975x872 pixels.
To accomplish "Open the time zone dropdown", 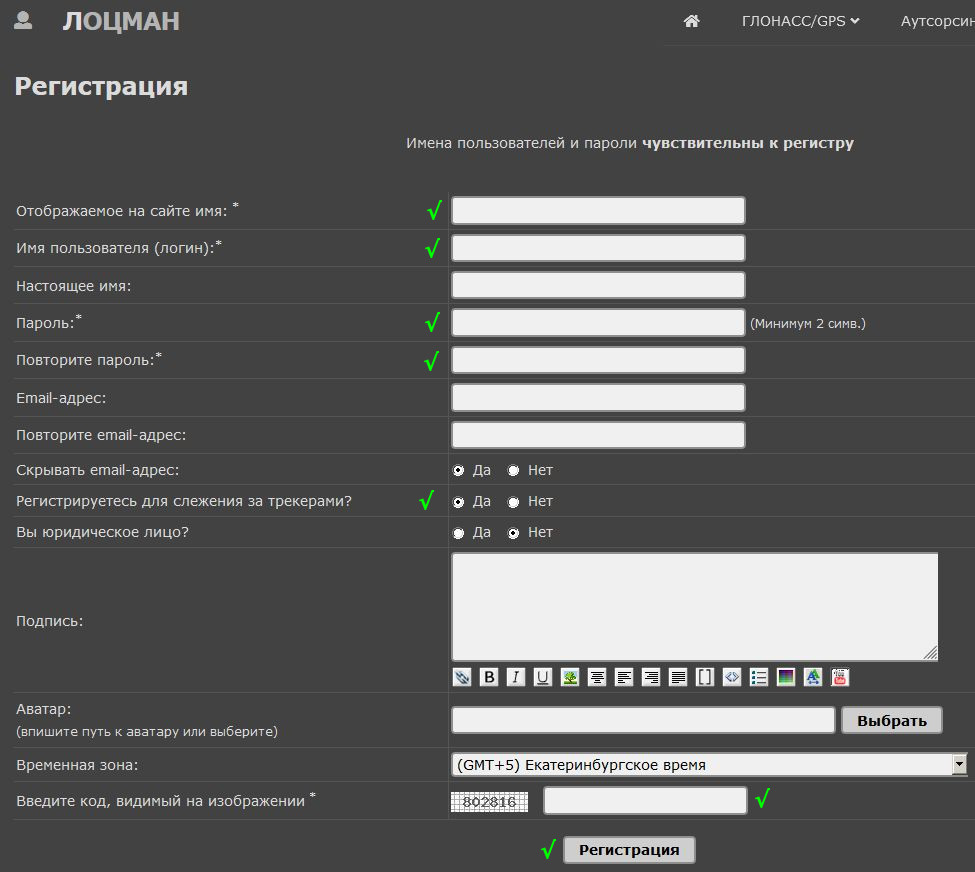I will [x=959, y=765].
